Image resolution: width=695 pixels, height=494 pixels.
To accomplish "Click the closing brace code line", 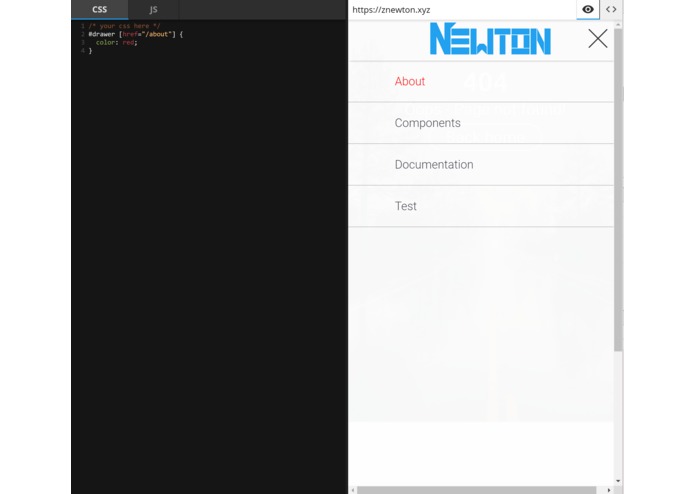I will tap(90, 51).
